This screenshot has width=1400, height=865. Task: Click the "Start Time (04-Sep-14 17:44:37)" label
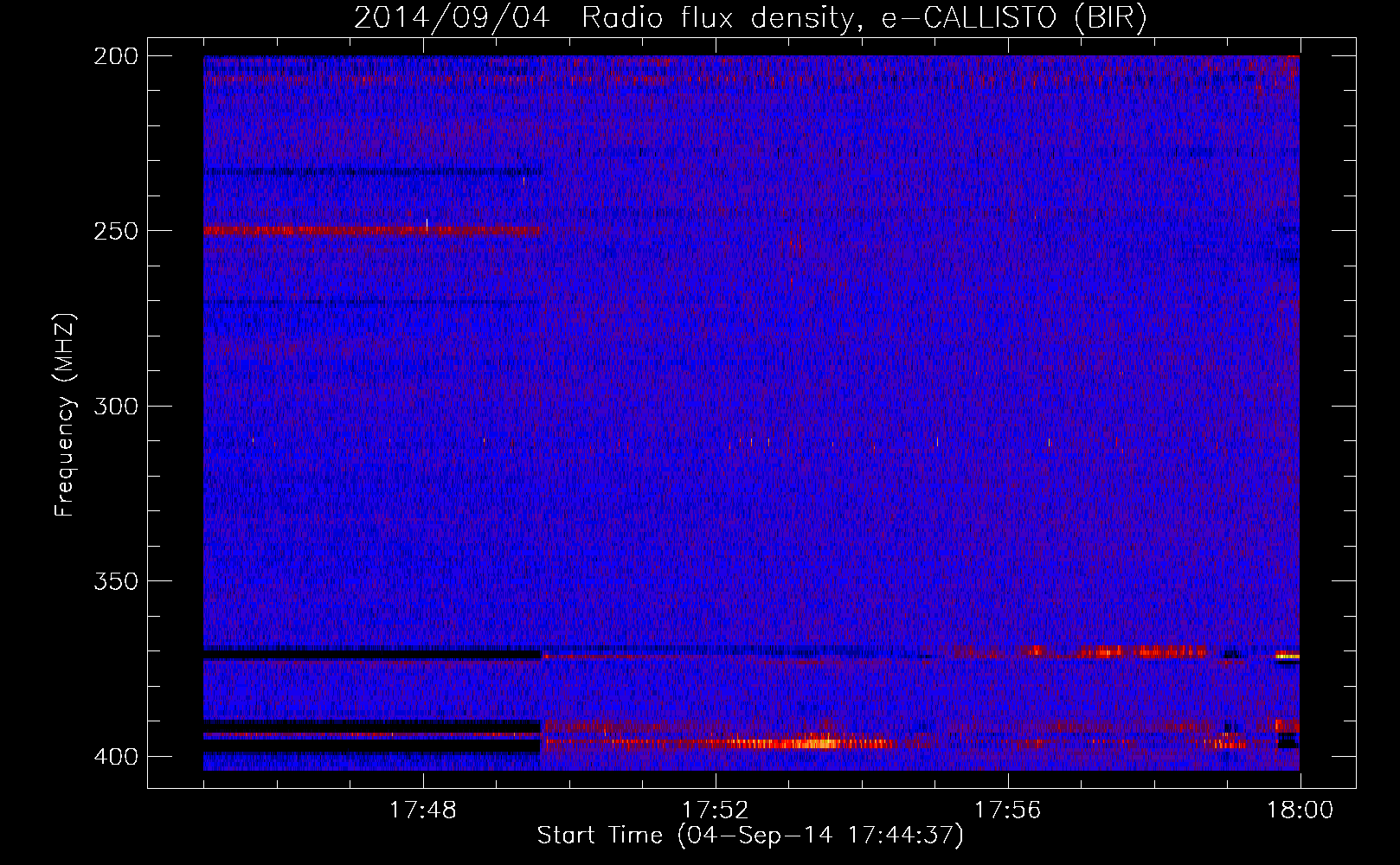[x=750, y=836]
